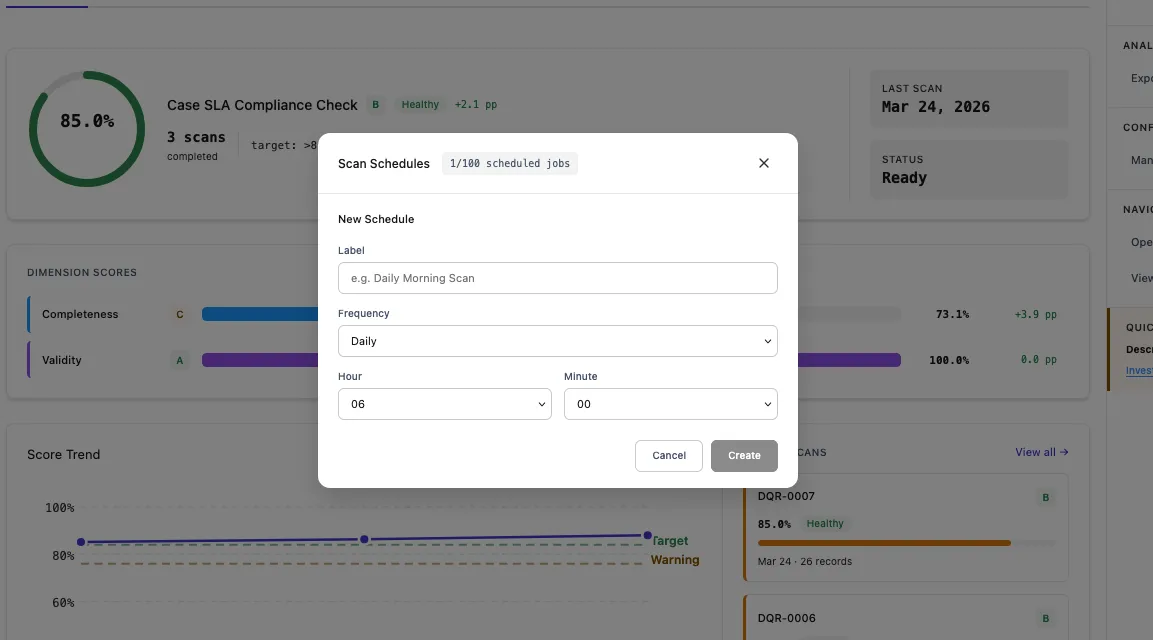Cancel the new schedule dialog
This screenshot has height=640, width=1153.
[x=668, y=455]
